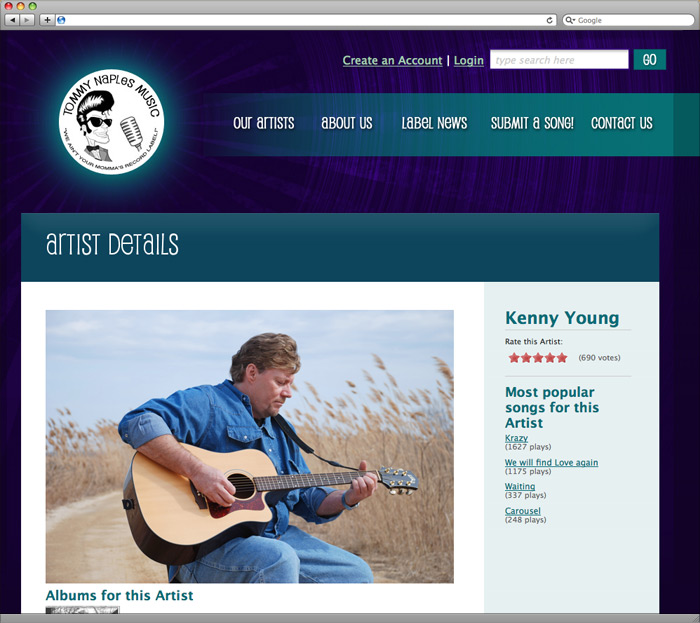Viewport: 700px width, 623px height.
Task: Rate the artist with the first star
Action: (x=514, y=357)
